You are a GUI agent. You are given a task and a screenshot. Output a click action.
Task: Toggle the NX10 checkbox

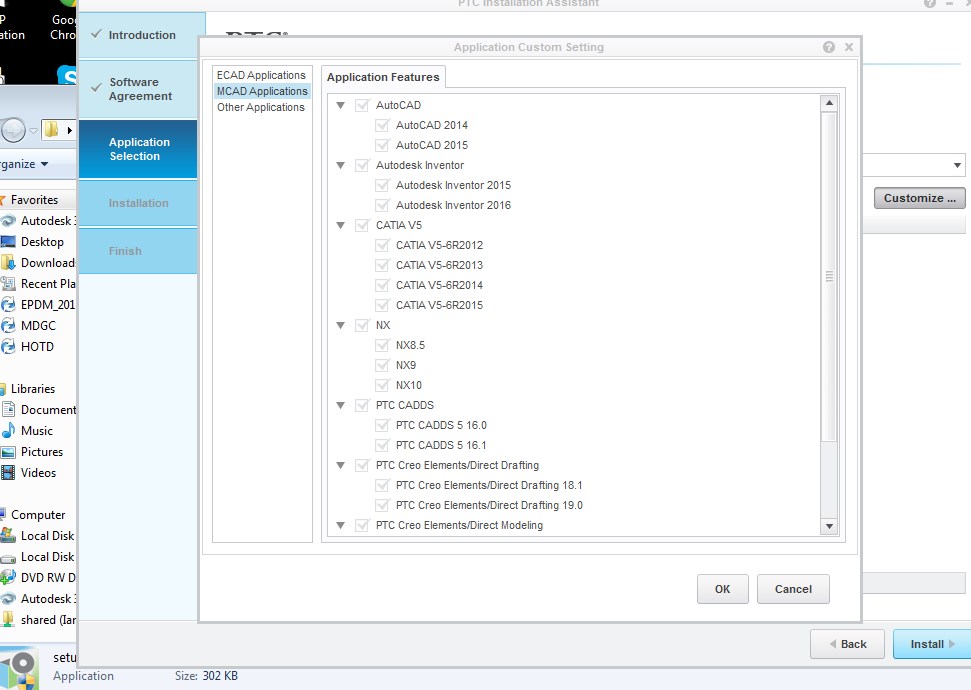pyautogui.click(x=382, y=385)
